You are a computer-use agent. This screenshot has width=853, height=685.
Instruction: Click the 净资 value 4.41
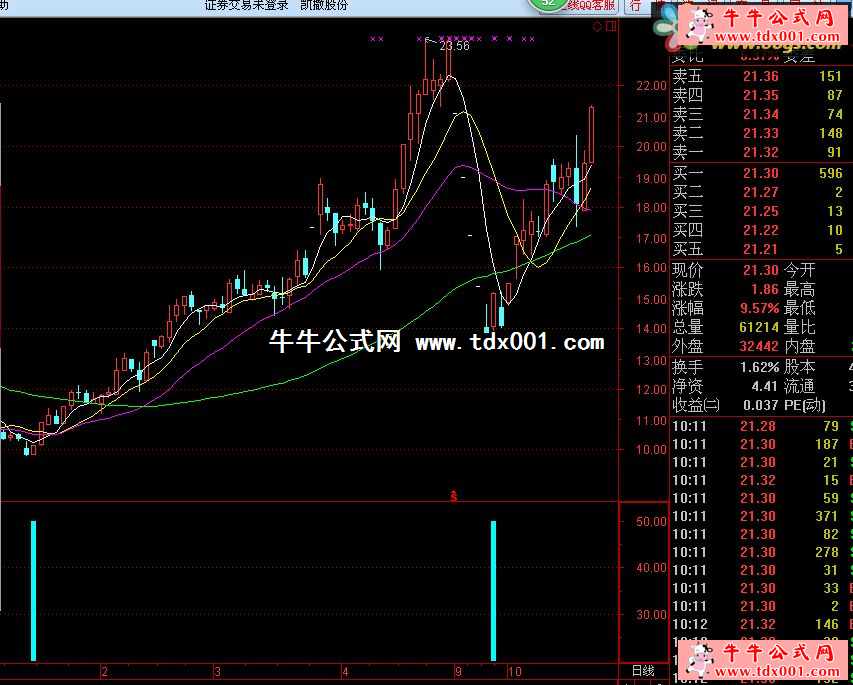764,386
